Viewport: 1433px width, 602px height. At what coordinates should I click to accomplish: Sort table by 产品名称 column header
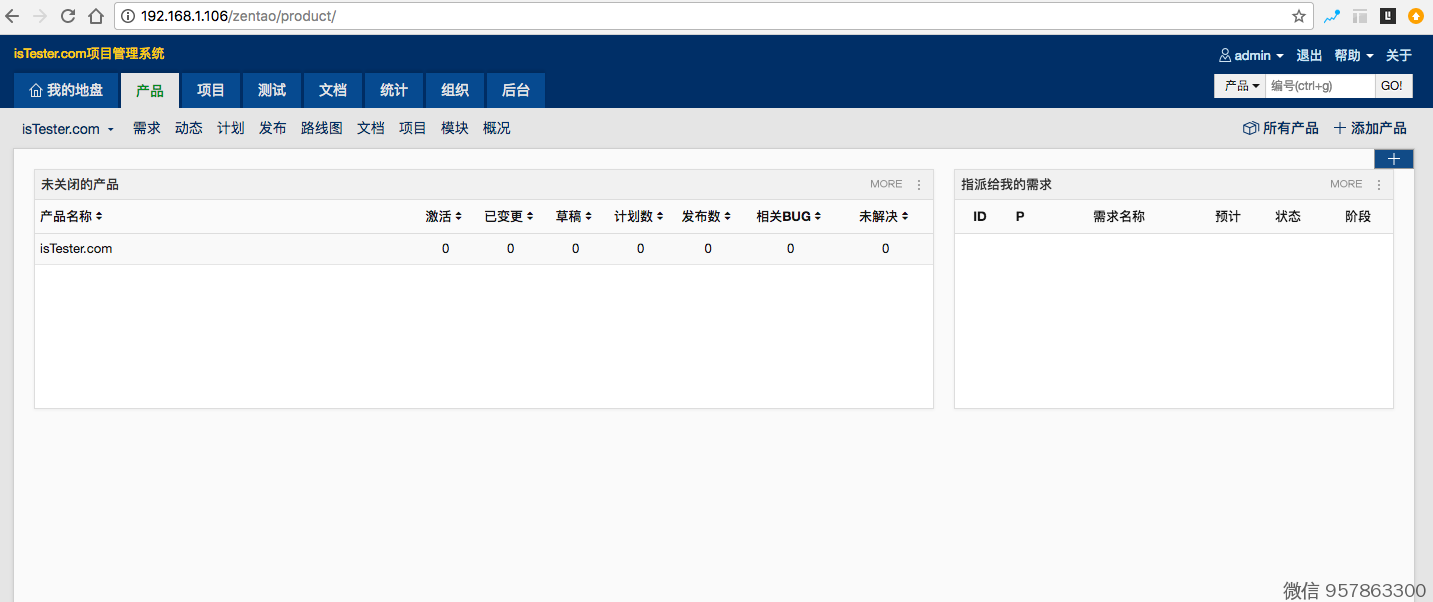tap(71, 217)
